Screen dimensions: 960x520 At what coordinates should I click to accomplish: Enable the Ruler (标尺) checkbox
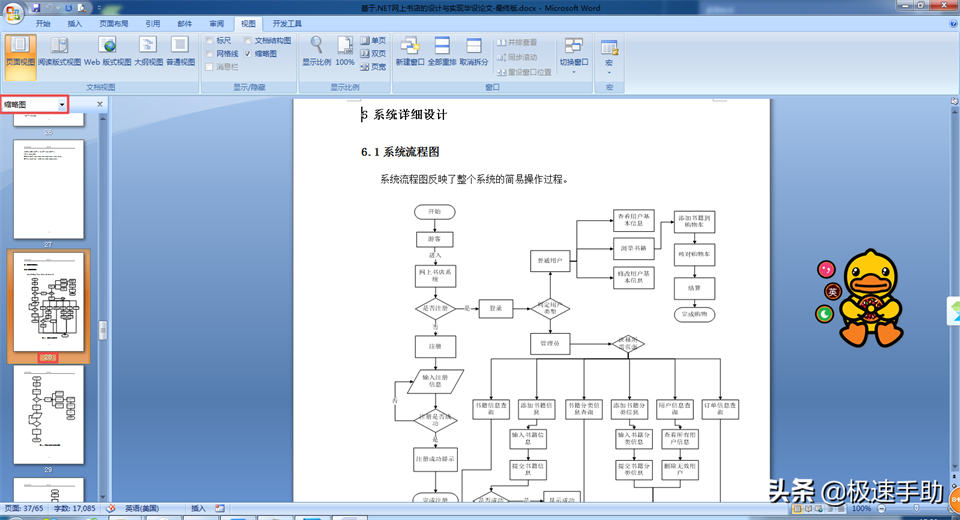click(x=209, y=41)
